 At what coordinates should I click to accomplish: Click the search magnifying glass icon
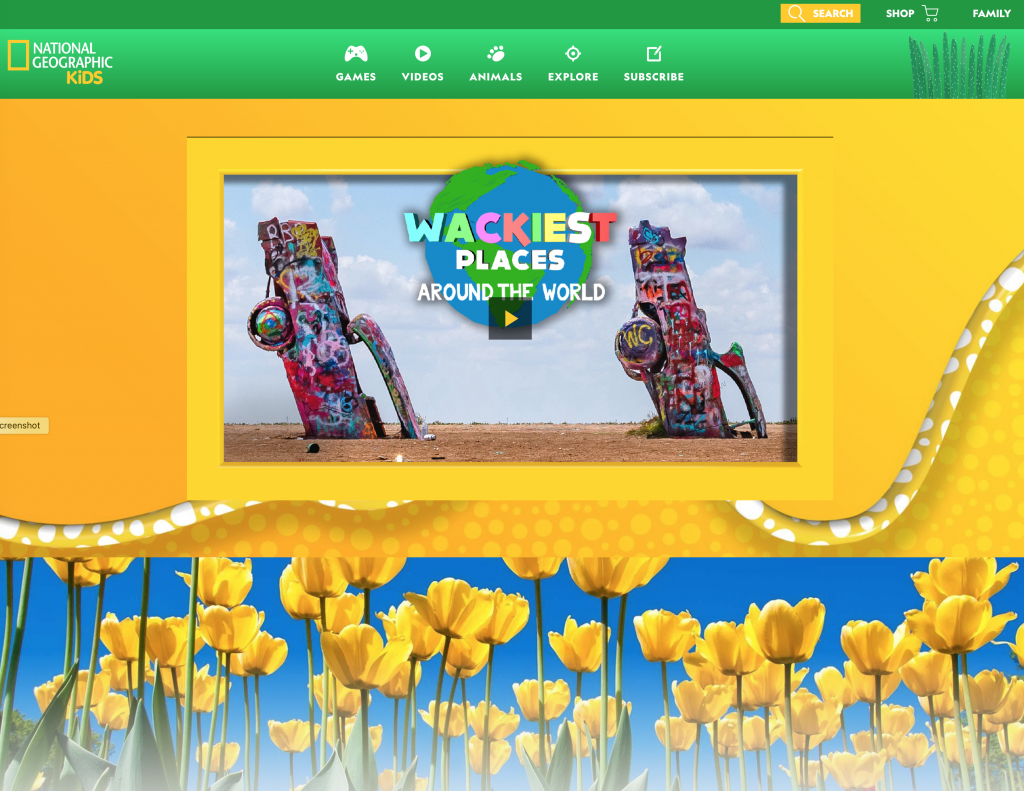pos(796,13)
